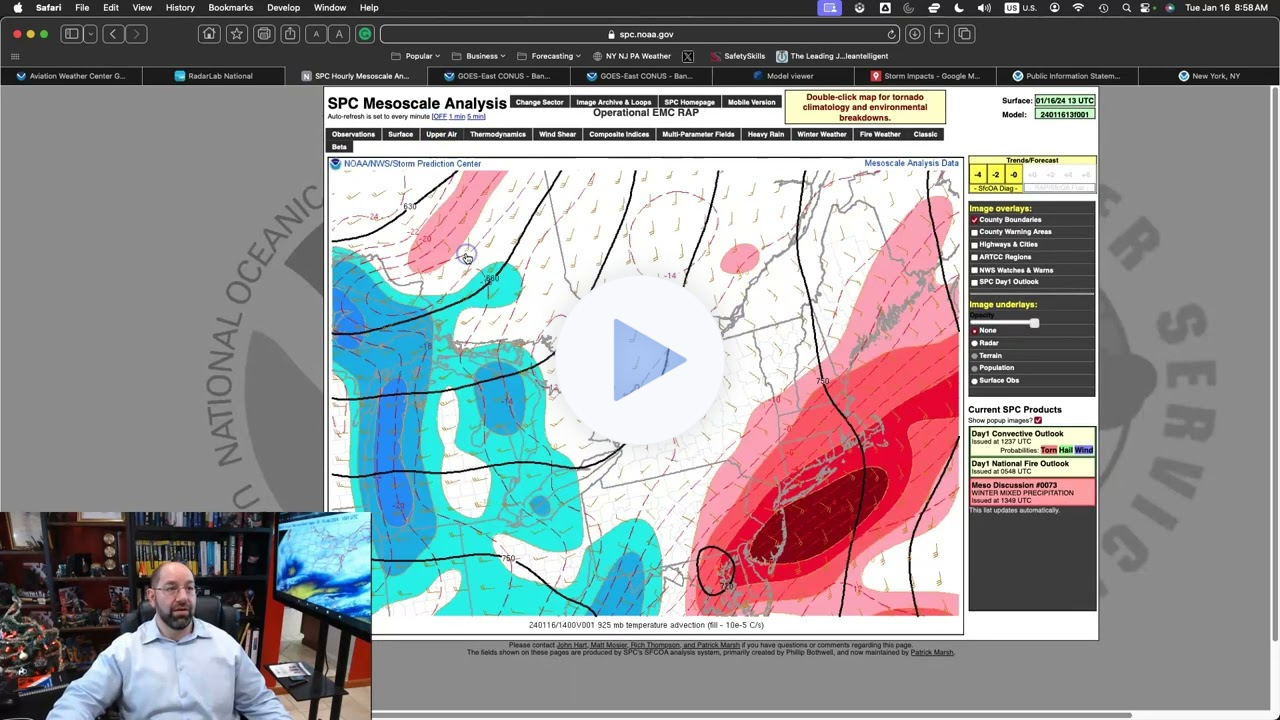1280x720 pixels.
Task: Open the Thermodynamics menu tab
Action: [497, 134]
